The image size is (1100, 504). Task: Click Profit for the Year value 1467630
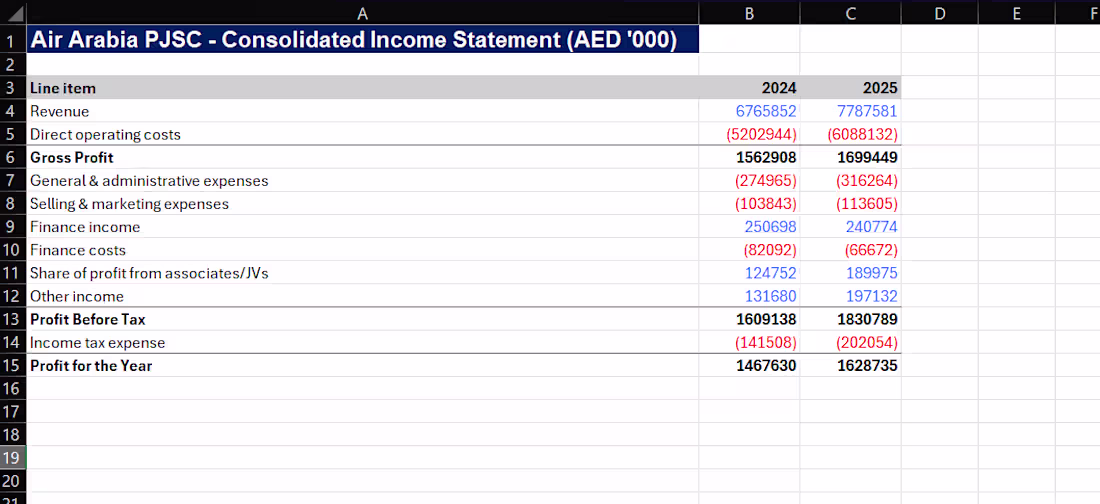coord(749,366)
